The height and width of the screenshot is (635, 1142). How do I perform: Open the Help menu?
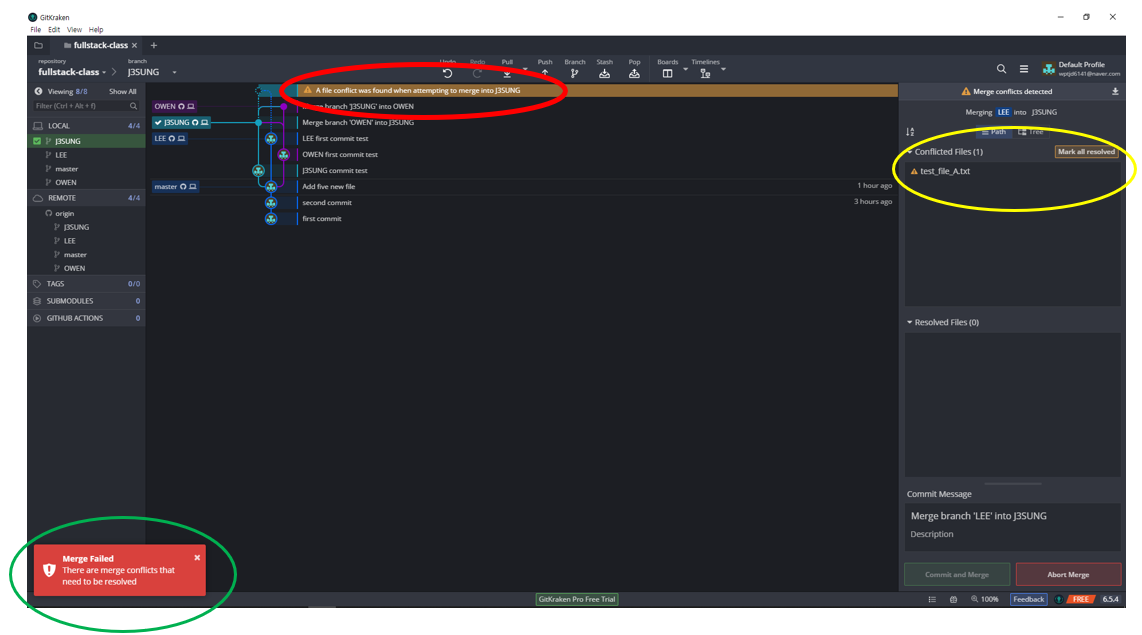(x=96, y=30)
